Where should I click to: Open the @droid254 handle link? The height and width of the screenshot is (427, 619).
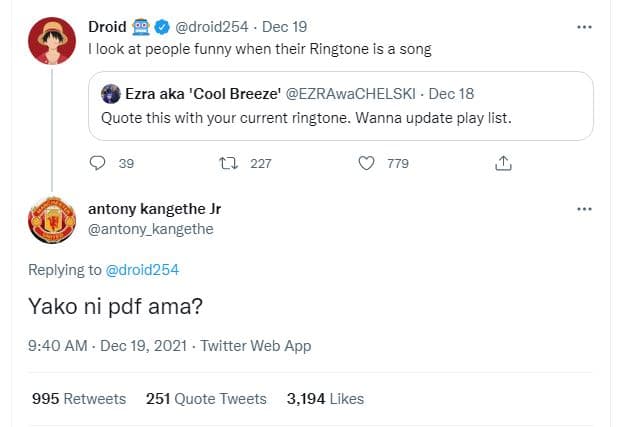(221, 27)
